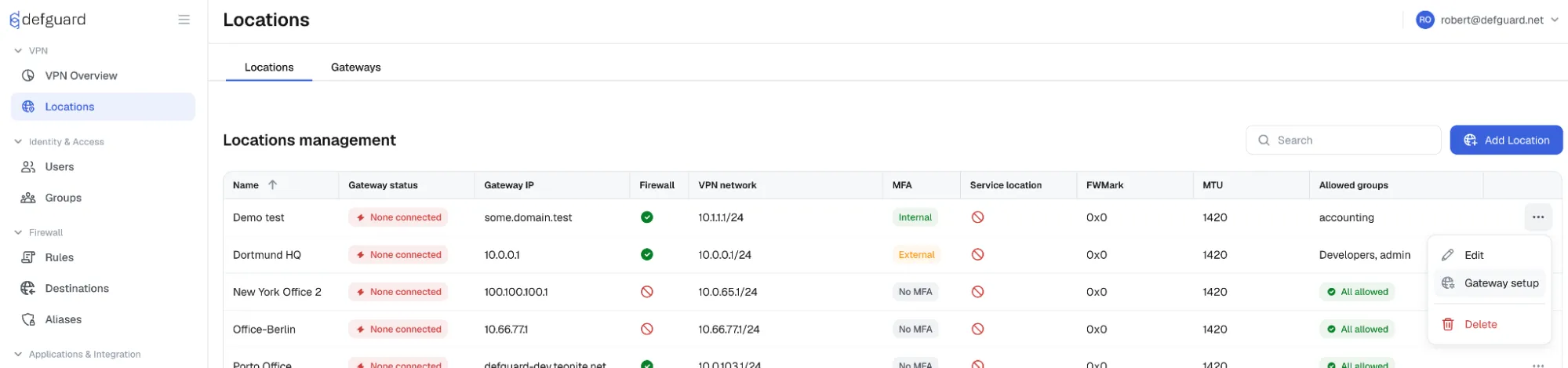The width and height of the screenshot is (1568, 368).
Task: Click the 100.100.100.1 gateway IP cell
Action: 516,292
